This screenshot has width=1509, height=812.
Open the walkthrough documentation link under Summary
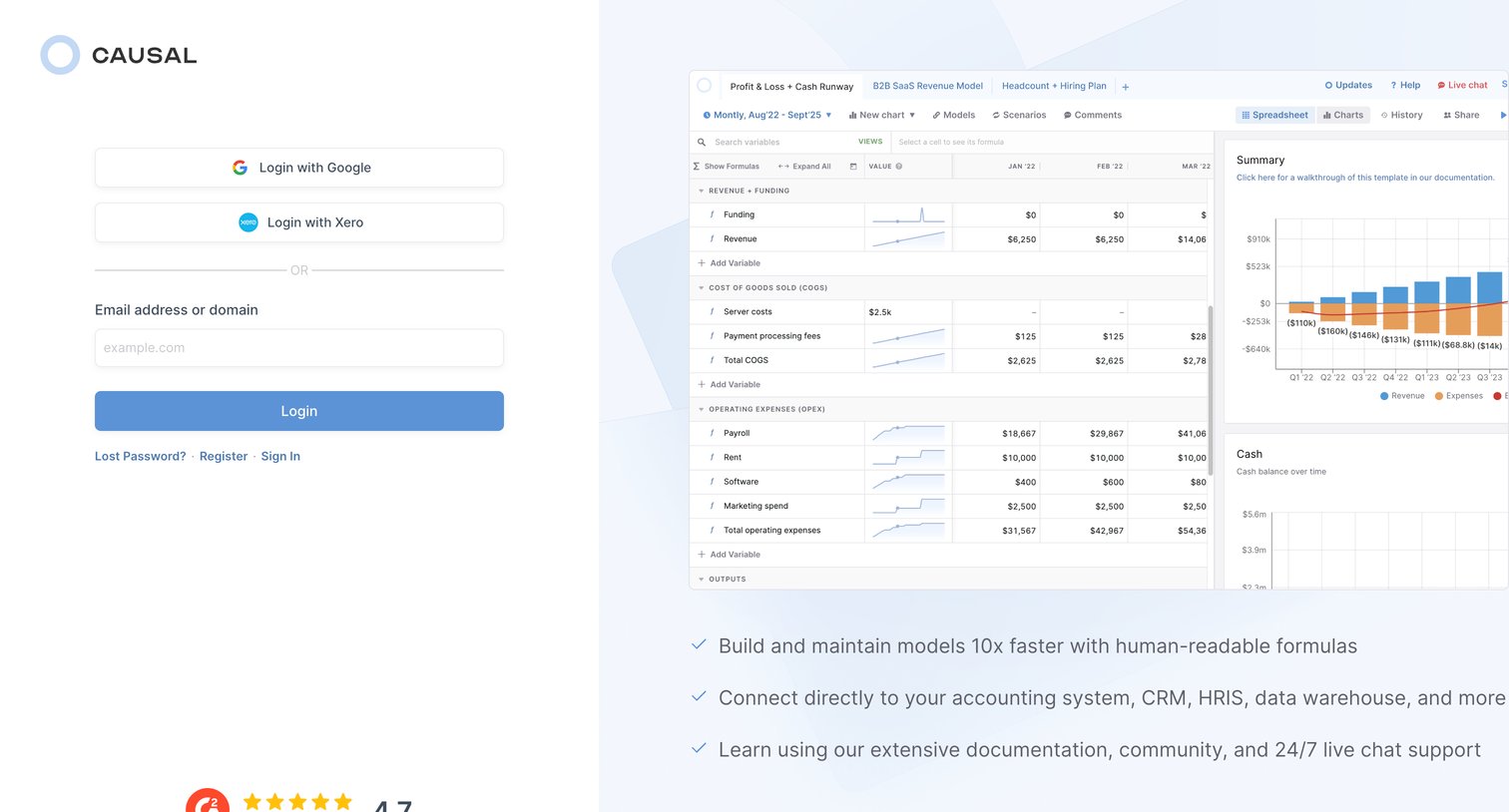tap(1365, 178)
